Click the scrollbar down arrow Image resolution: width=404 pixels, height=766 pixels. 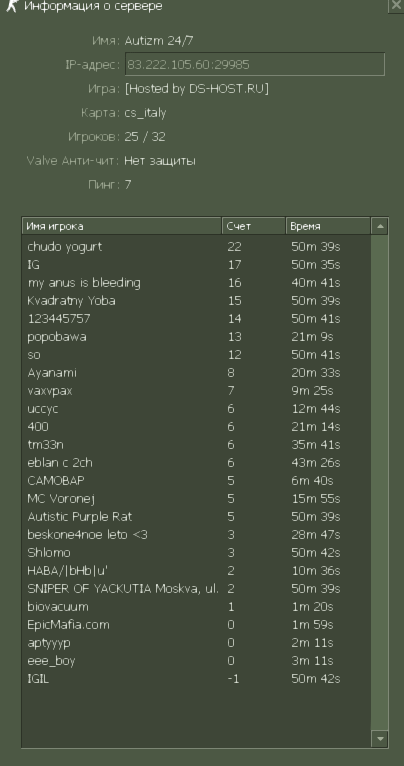tap(380, 738)
